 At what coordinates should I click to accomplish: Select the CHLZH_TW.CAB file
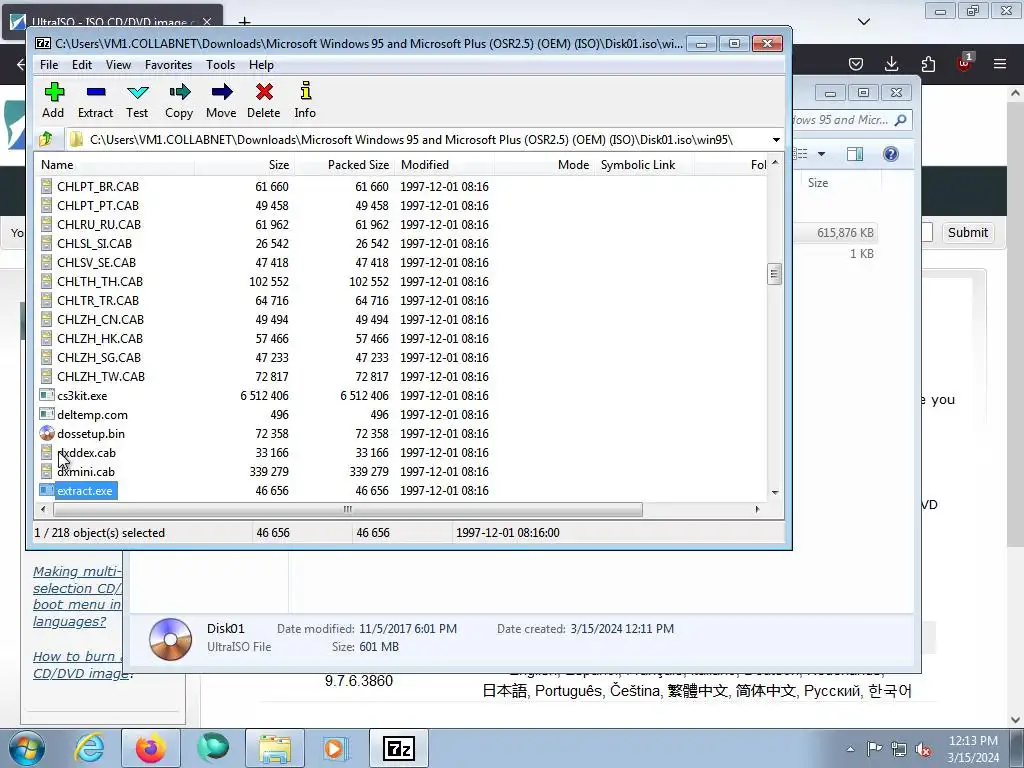[101, 376]
